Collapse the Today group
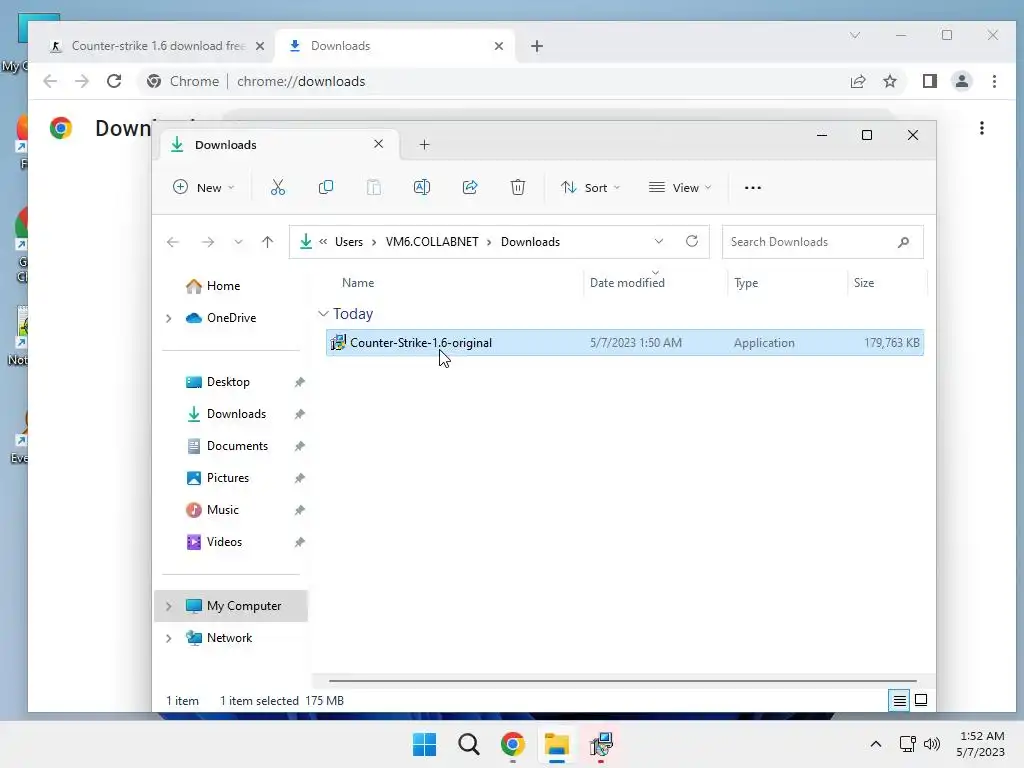Screen dimensions: 1024x768 pyautogui.click(x=323, y=313)
